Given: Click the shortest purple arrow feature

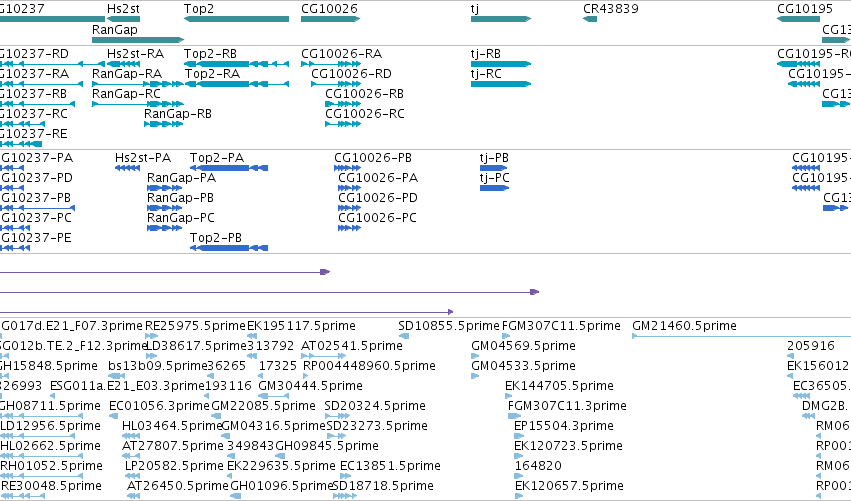Looking at the screenshot, I should pyautogui.click(x=165, y=272).
